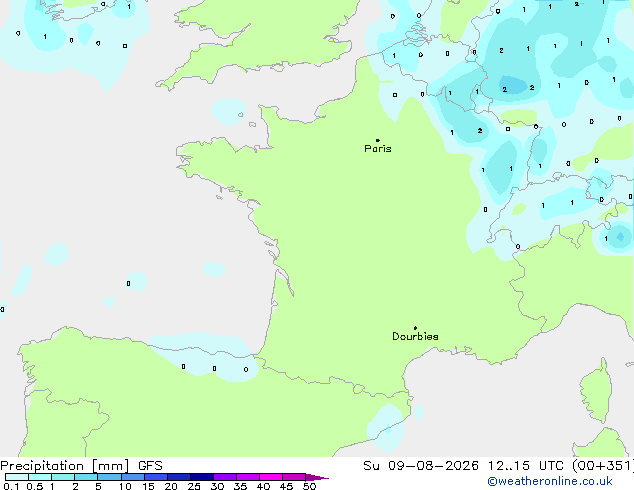Click the legend scale value 0.1
Image resolution: width=634 pixels, height=490 pixels.
click(x=11, y=486)
